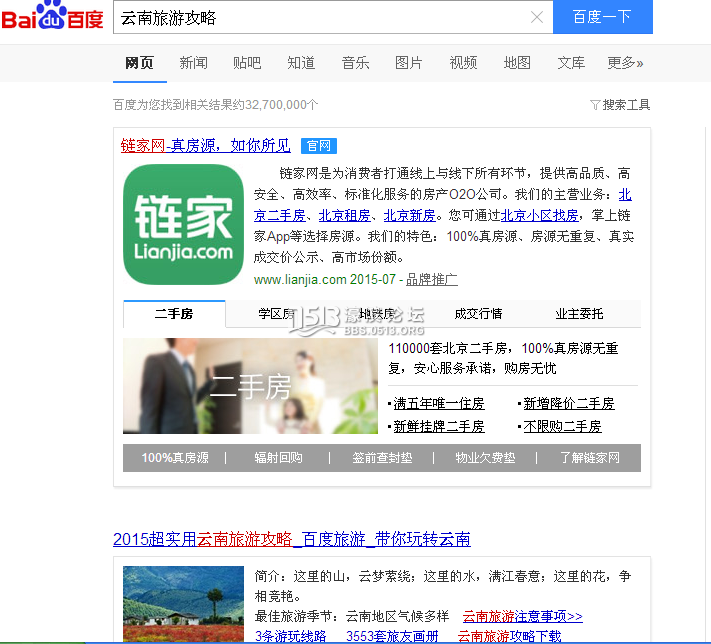Select the 二手房 tab in Lianjia ad
The width and height of the screenshot is (711, 644).
174,314
